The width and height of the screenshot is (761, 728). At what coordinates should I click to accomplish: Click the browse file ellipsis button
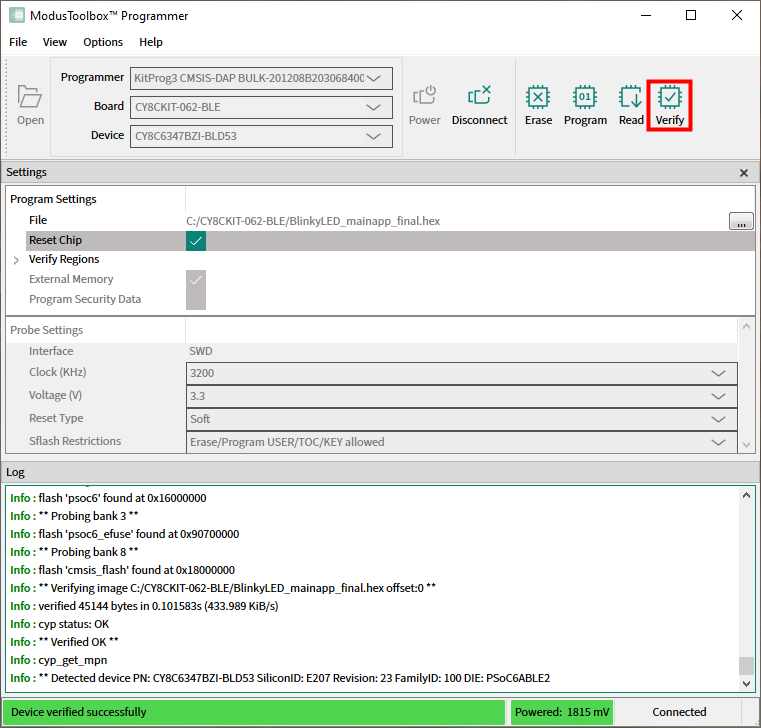(741, 221)
